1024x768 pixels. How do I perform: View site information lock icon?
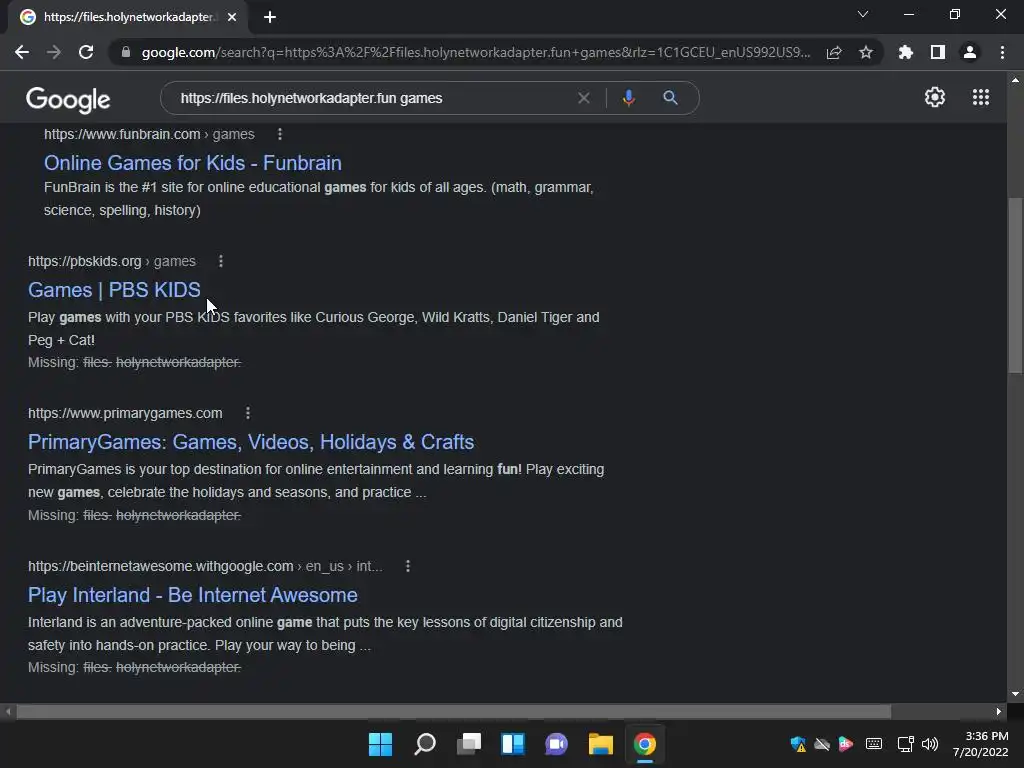pyautogui.click(x=126, y=52)
